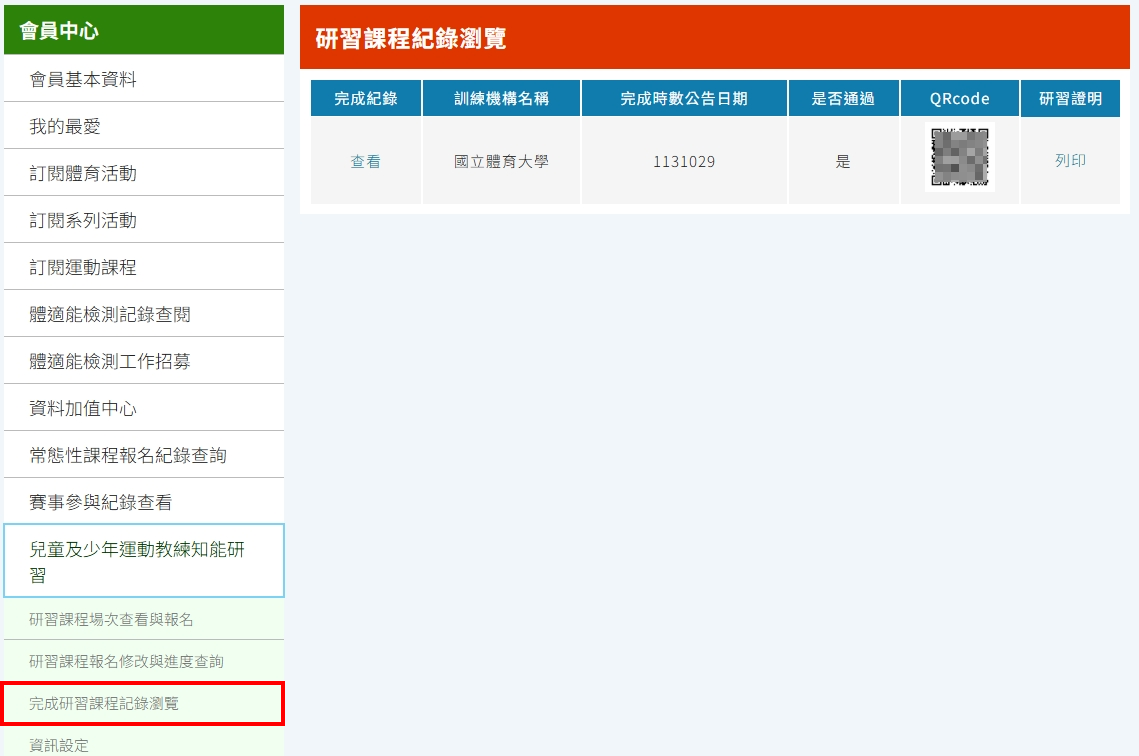Open 訂閱運動課程 menu entry
Viewport: 1139px width, 756px height.
[144, 267]
